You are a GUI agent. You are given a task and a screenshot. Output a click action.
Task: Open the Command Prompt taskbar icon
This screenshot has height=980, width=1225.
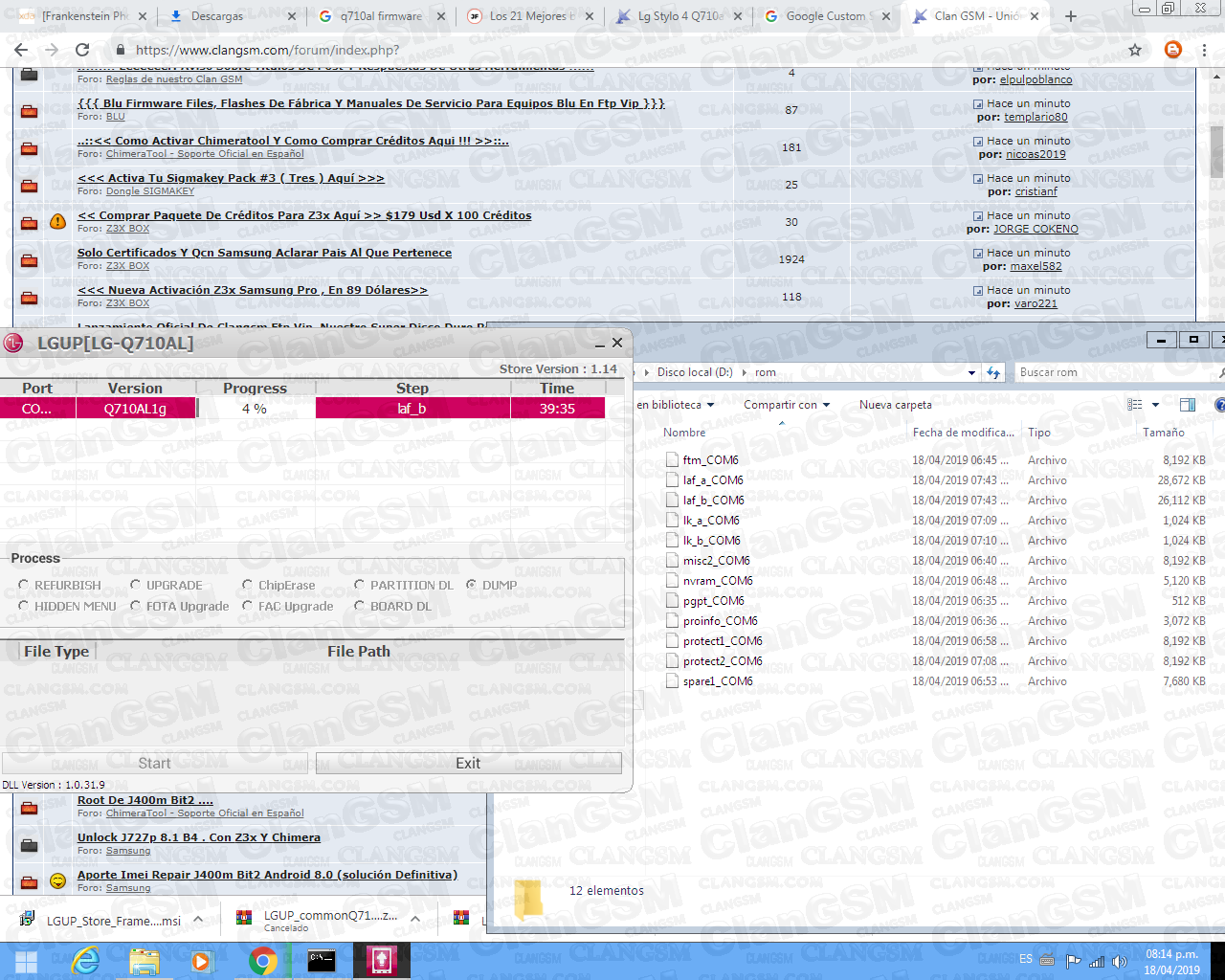[x=322, y=961]
